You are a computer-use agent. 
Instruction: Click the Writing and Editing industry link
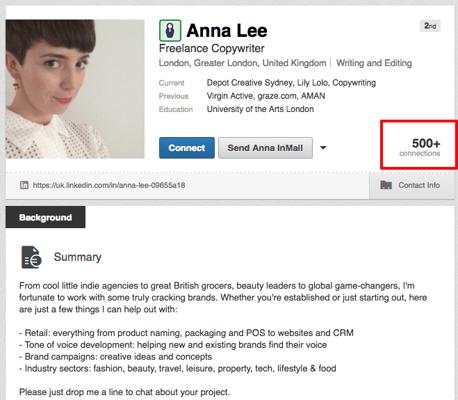tap(374, 63)
